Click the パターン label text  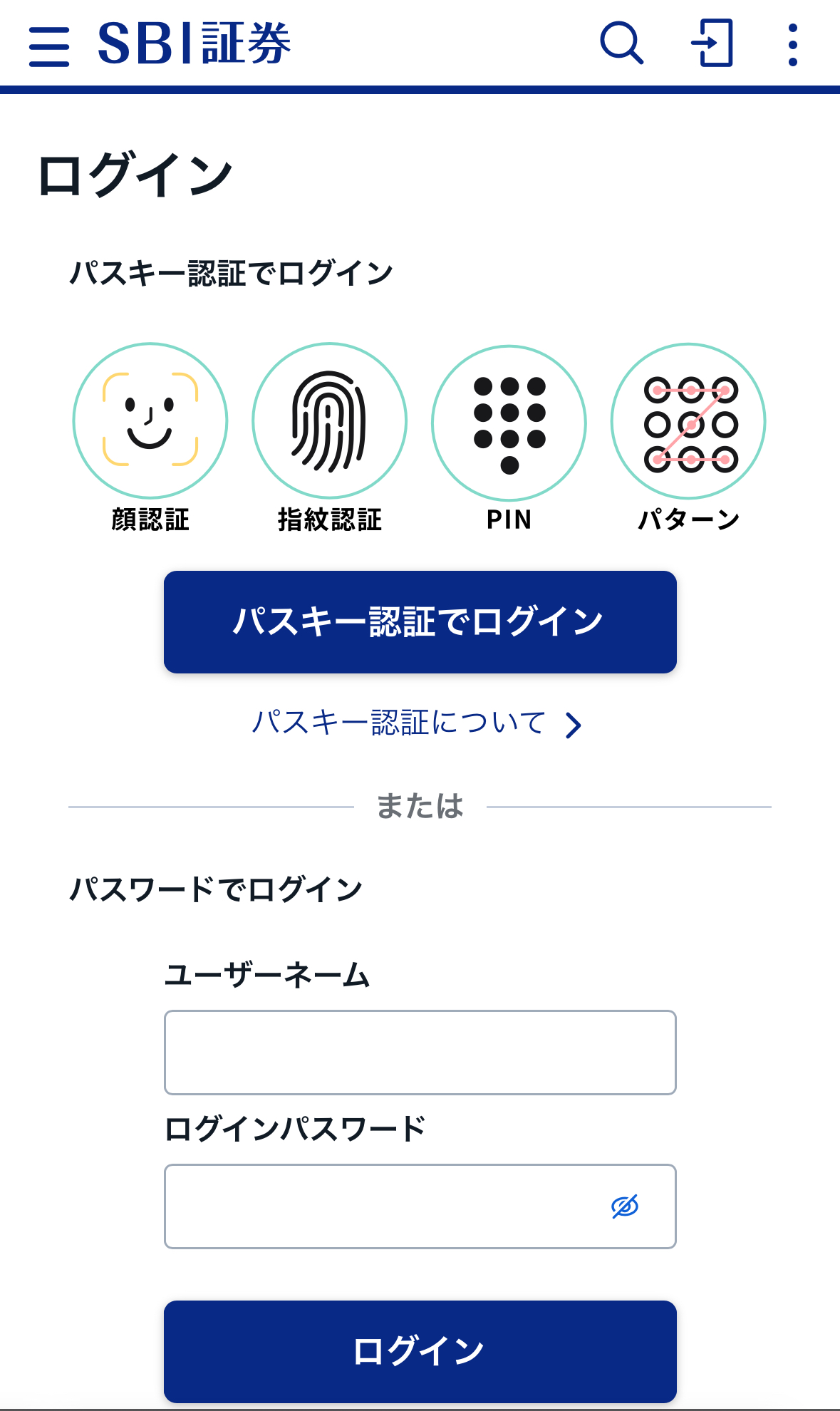pyautogui.click(x=688, y=520)
